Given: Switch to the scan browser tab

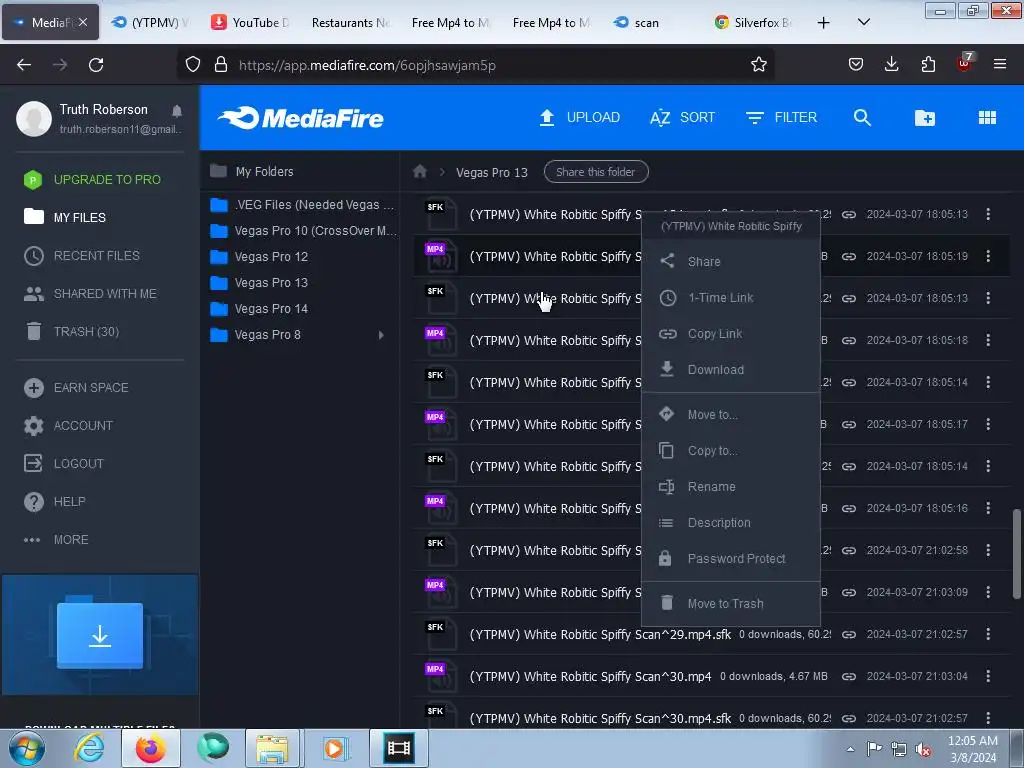Looking at the screenshot, I should 652,22.
